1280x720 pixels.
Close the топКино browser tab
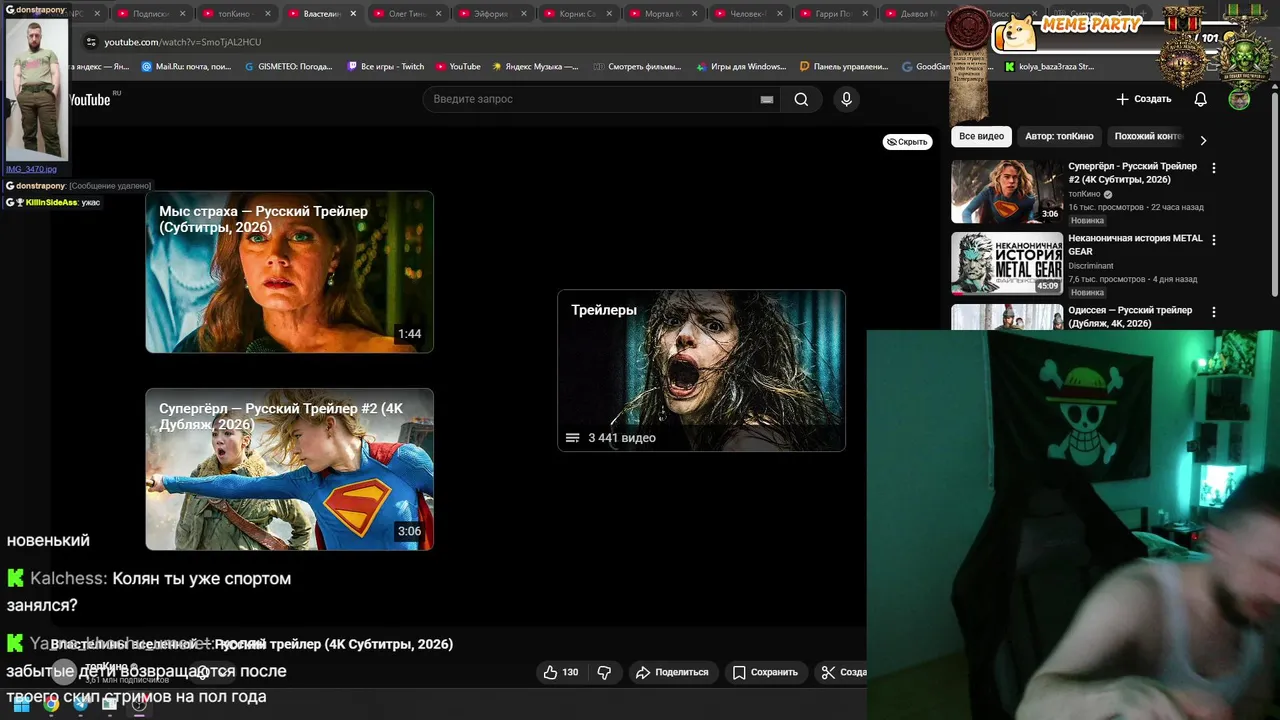coord(268,14)
